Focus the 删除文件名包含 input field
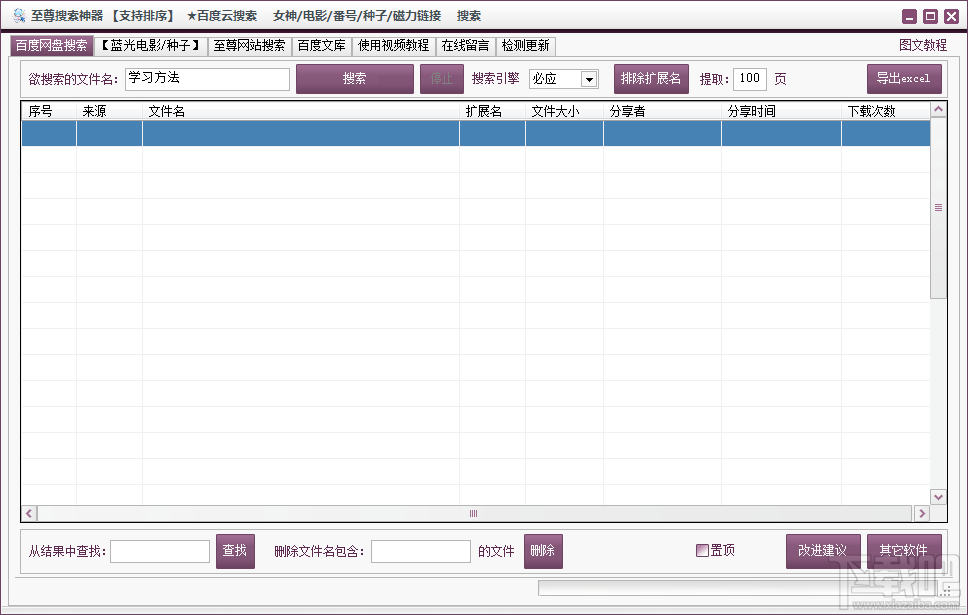 [x=421, y=551]
